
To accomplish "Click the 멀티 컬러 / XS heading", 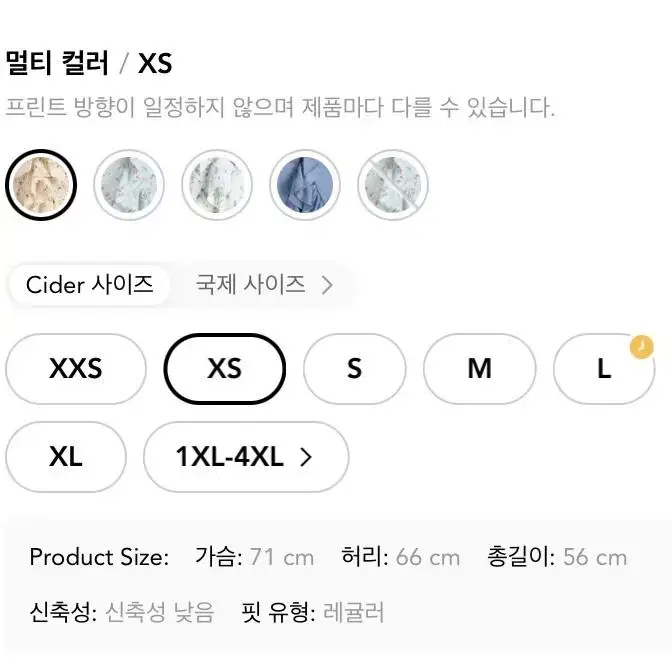I will (89, 63).
